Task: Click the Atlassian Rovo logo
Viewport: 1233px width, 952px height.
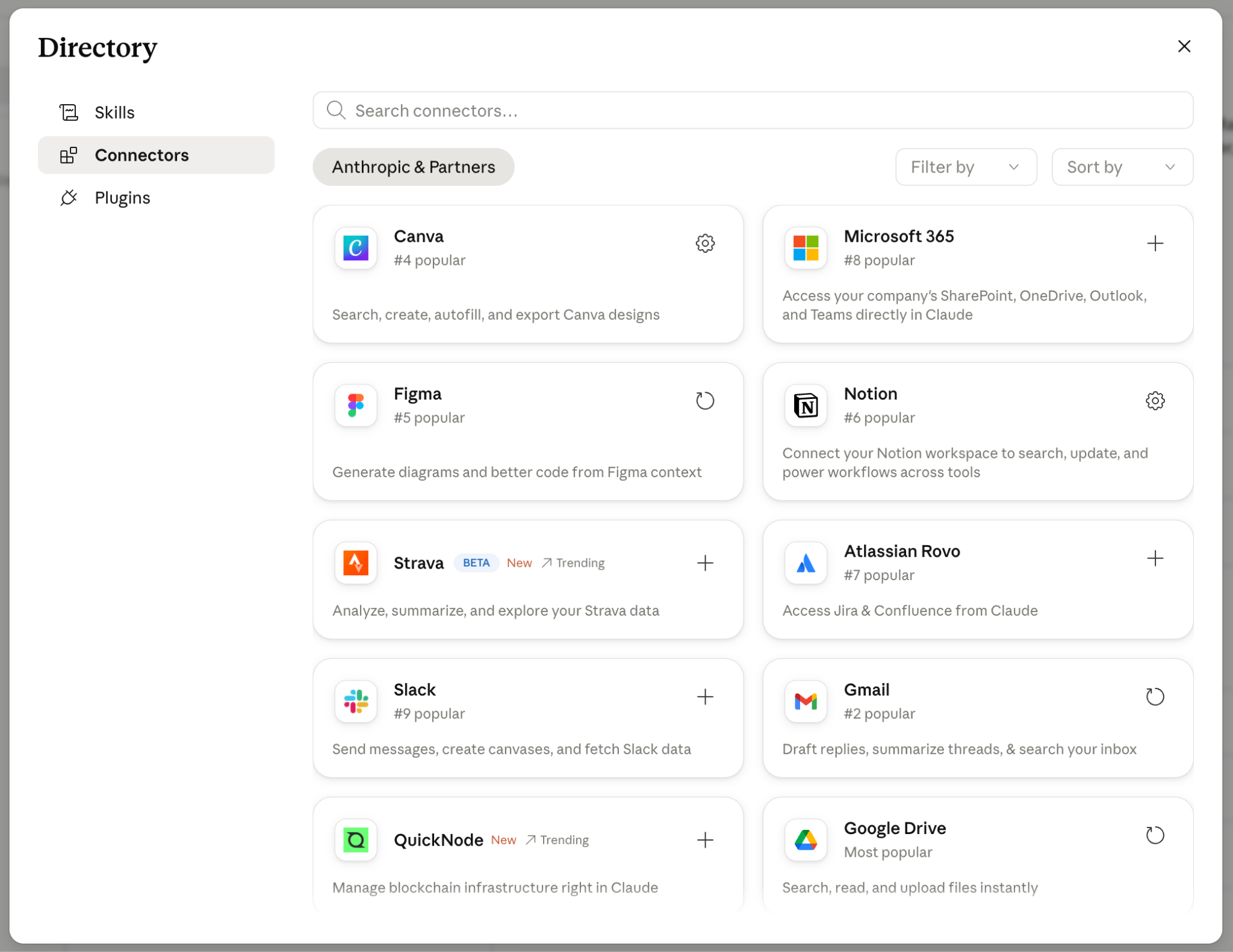Action: tap(806, 563)
